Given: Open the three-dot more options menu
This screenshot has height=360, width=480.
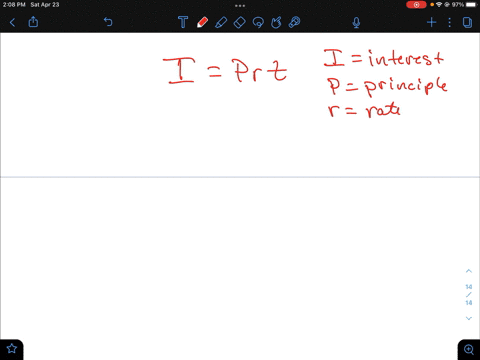Looking at the screenshot, I should (450, 22).
